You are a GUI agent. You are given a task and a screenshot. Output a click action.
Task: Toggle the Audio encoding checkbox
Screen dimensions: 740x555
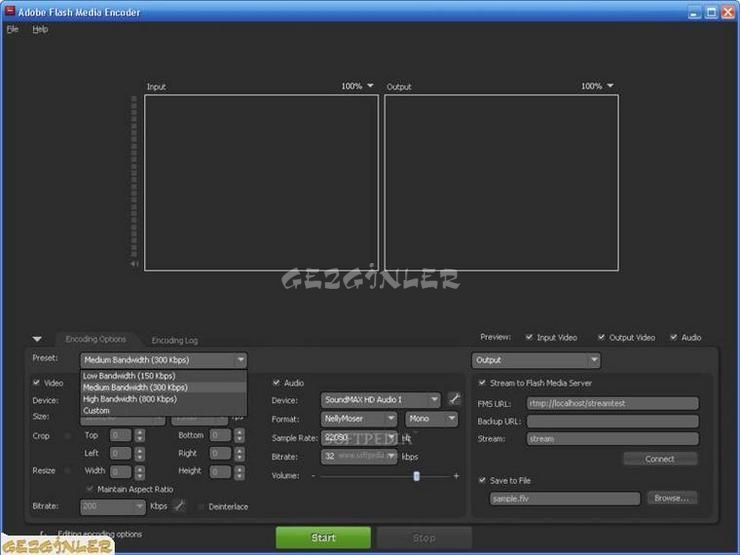tap(277, 382)
